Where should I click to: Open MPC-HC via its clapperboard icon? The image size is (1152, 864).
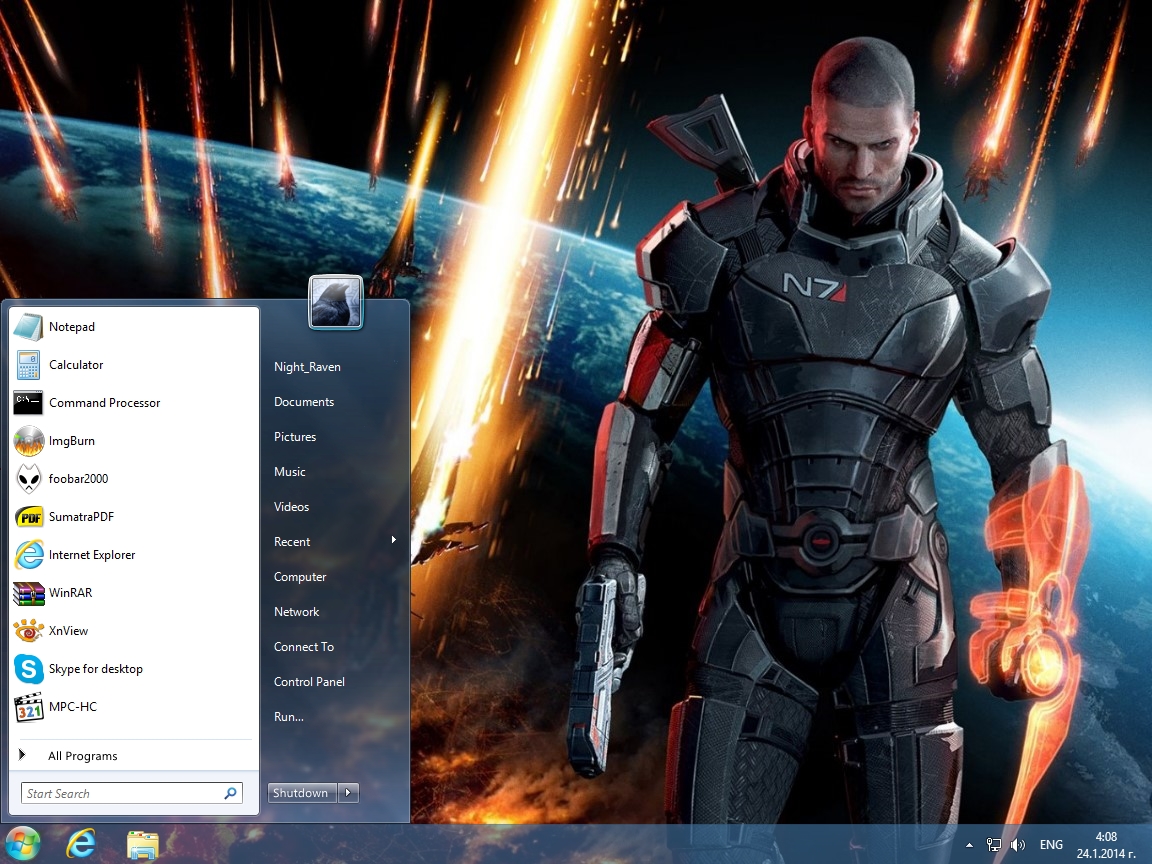coord(29,707)
